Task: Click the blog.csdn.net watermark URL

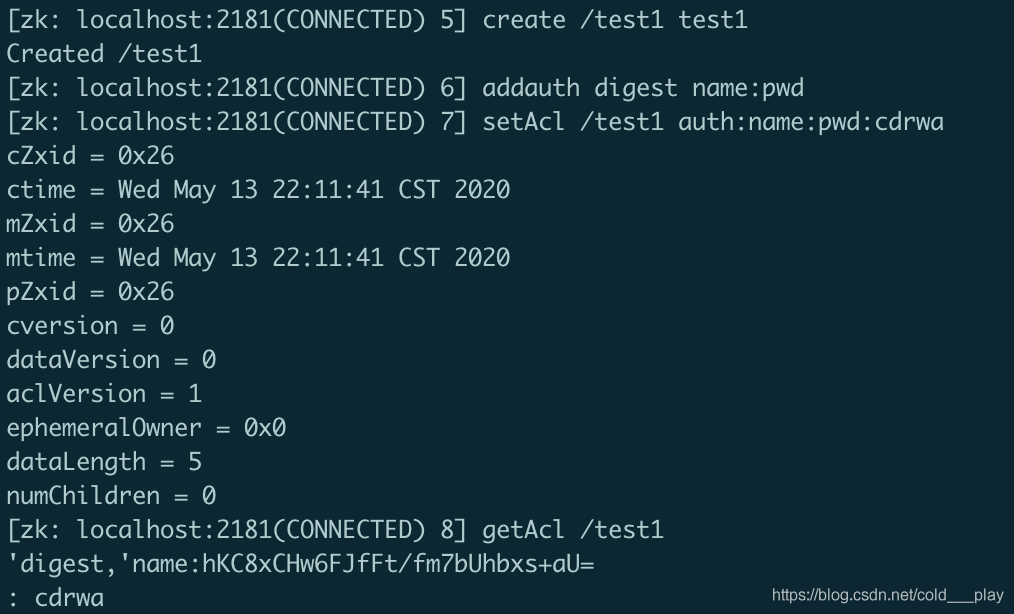Action: point(888,595)
